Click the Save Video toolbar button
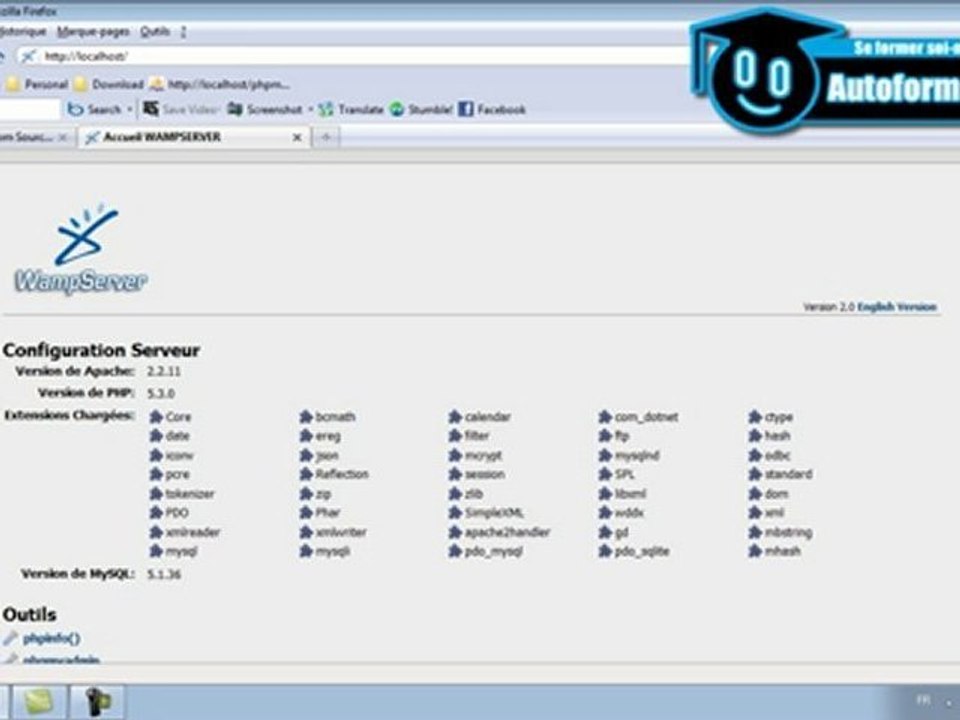This screenshot has width=960, height=720. click(181, 110)
